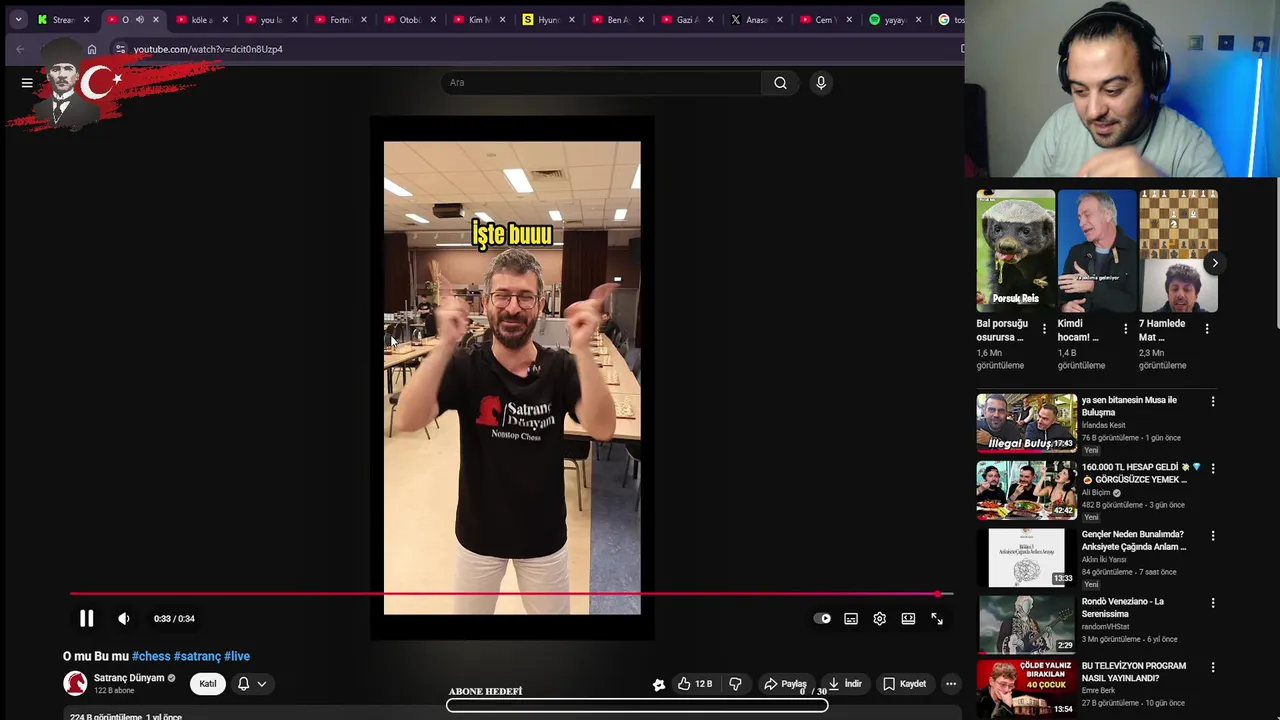
Task: Click the Katıl join button
Action: (207, 684)
